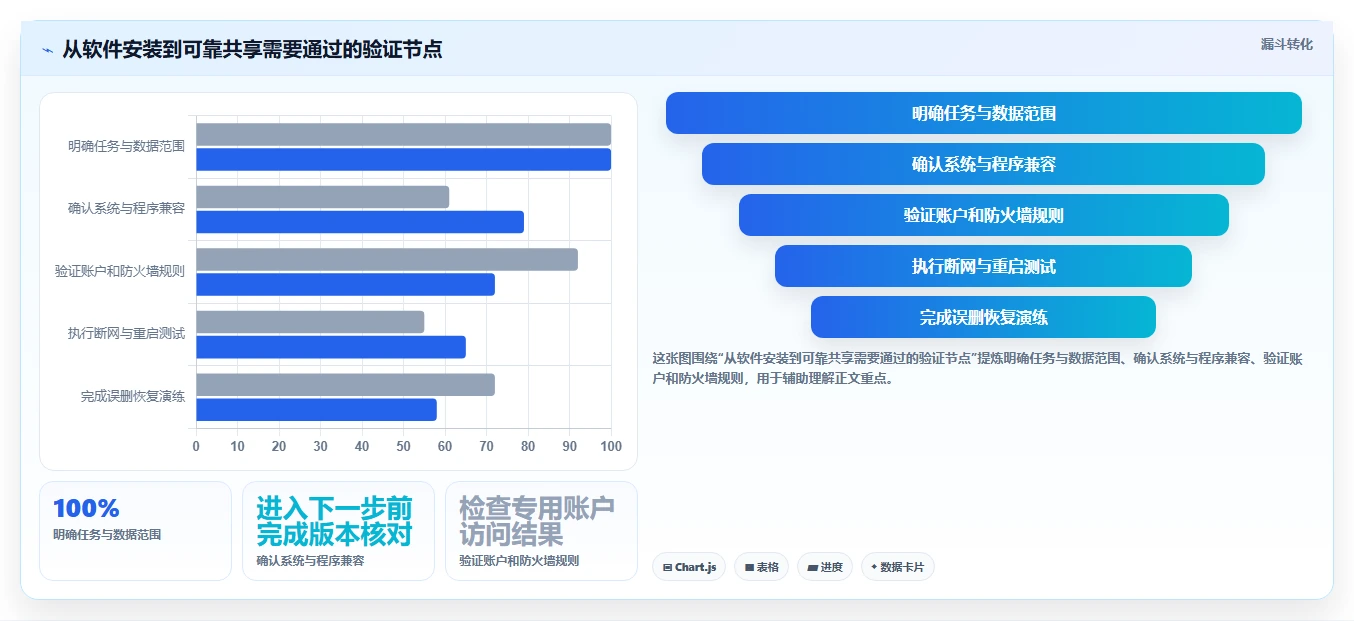This screenshot has height=621, width=1354.
Task: Click chart y-axis label 验证账户和防火墙规则
Action: (x=120, y=271)
